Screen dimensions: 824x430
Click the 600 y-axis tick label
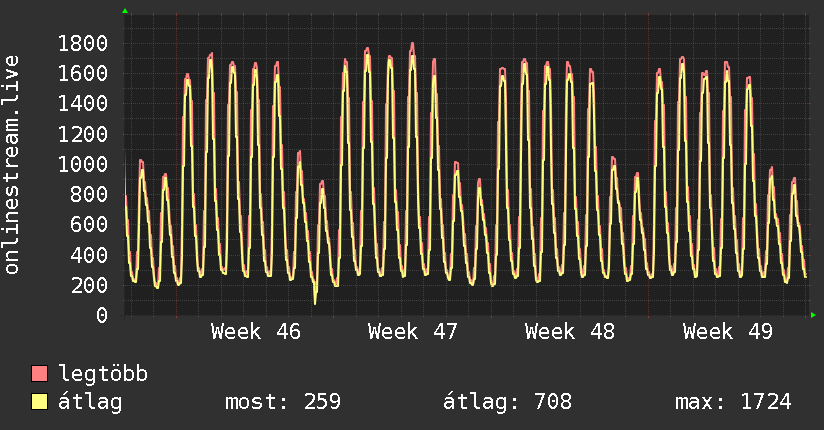[x=89, y=225]
